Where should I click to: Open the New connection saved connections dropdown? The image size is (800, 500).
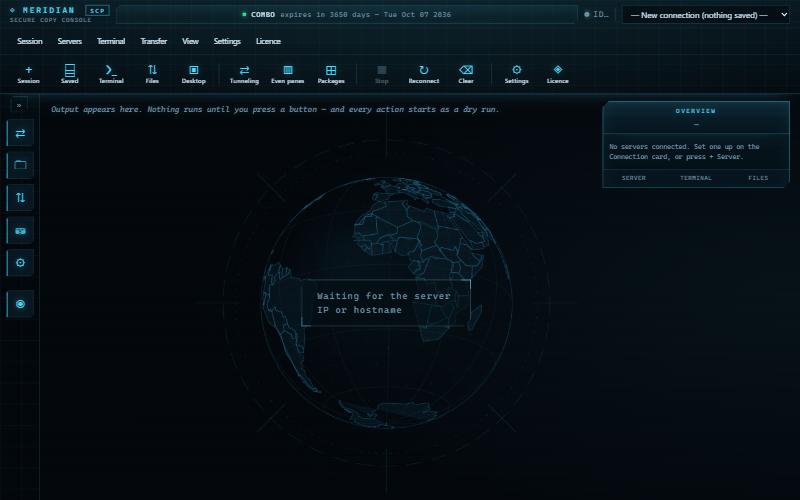(x=706, y=15)
